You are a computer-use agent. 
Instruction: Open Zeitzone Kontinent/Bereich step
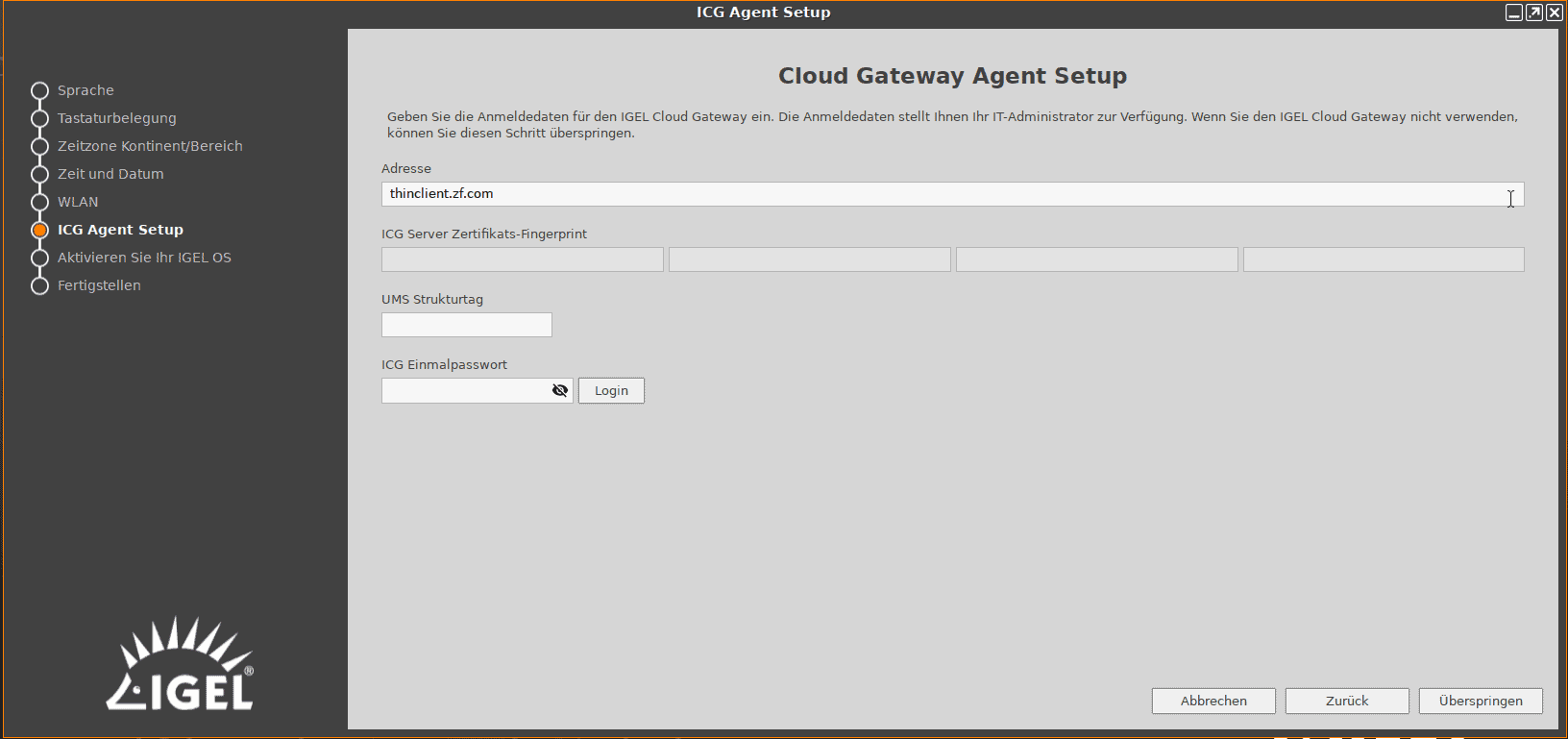pyautogui.click(x=150, y=146)
